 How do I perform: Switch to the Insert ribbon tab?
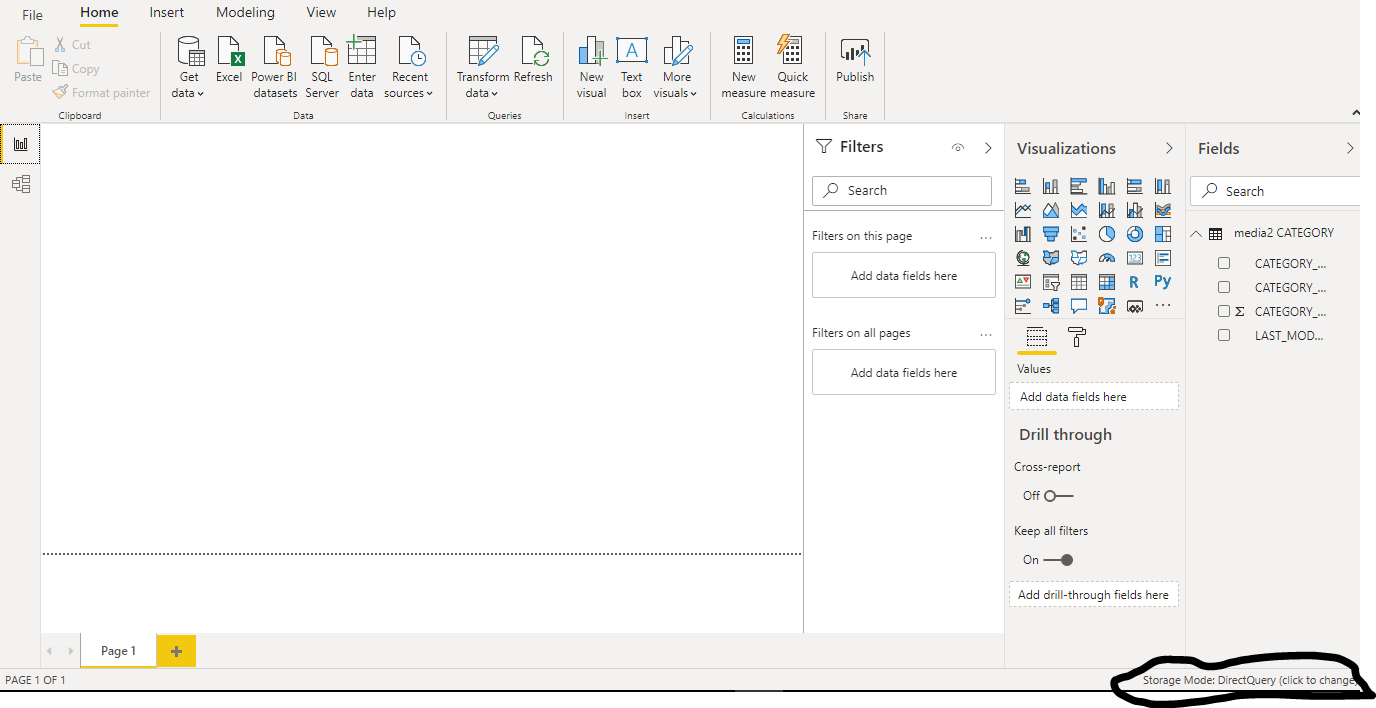tap(167, 13)
